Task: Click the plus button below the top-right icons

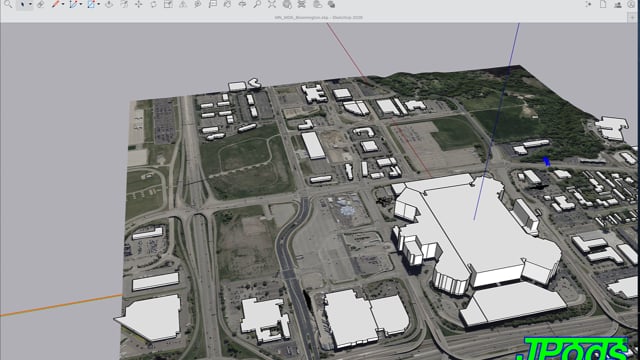Action: click(x=632, y=18)
